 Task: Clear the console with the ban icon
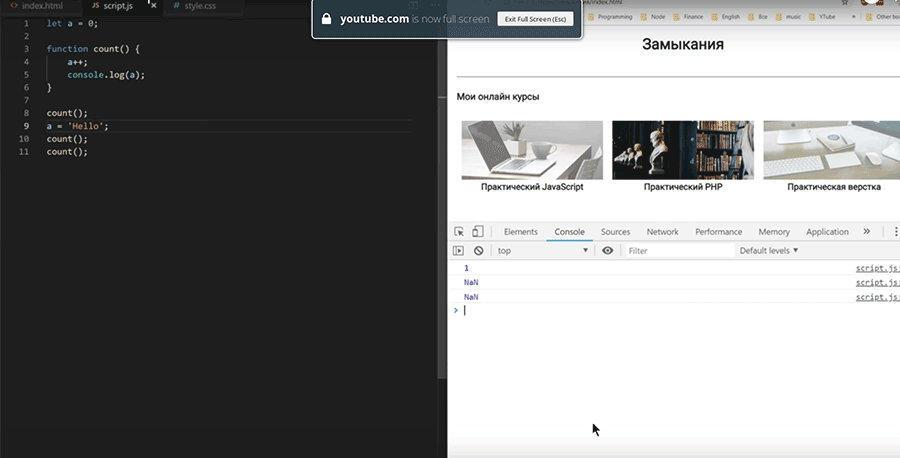478,250
